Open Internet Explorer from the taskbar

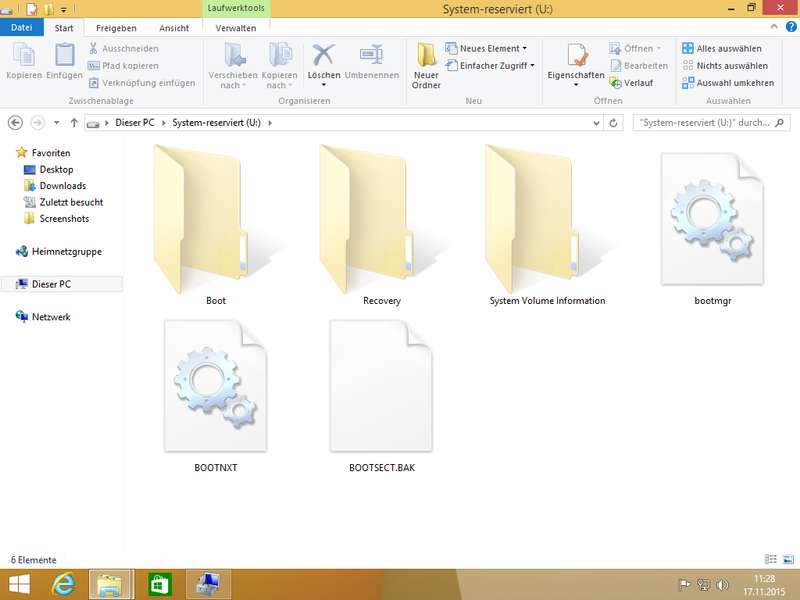pos(63,583)
